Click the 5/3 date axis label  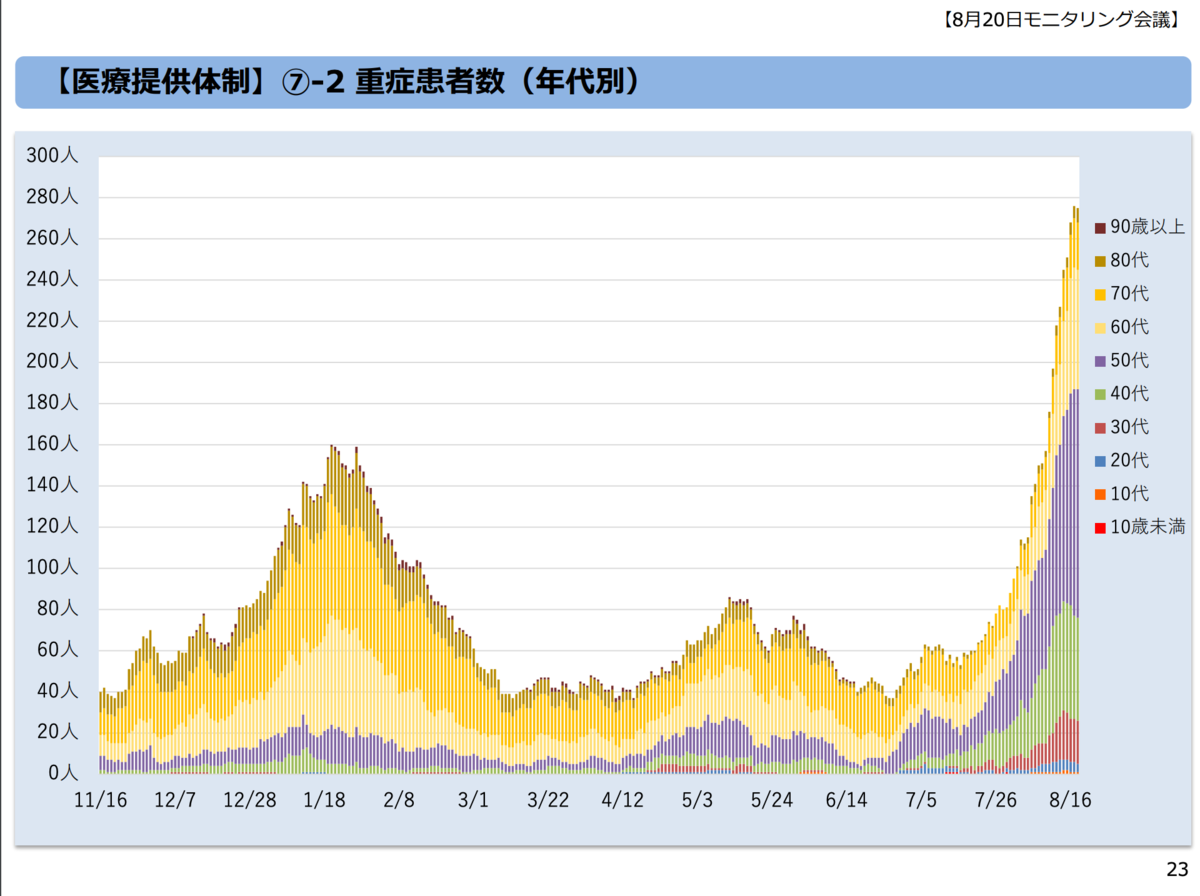697,801
